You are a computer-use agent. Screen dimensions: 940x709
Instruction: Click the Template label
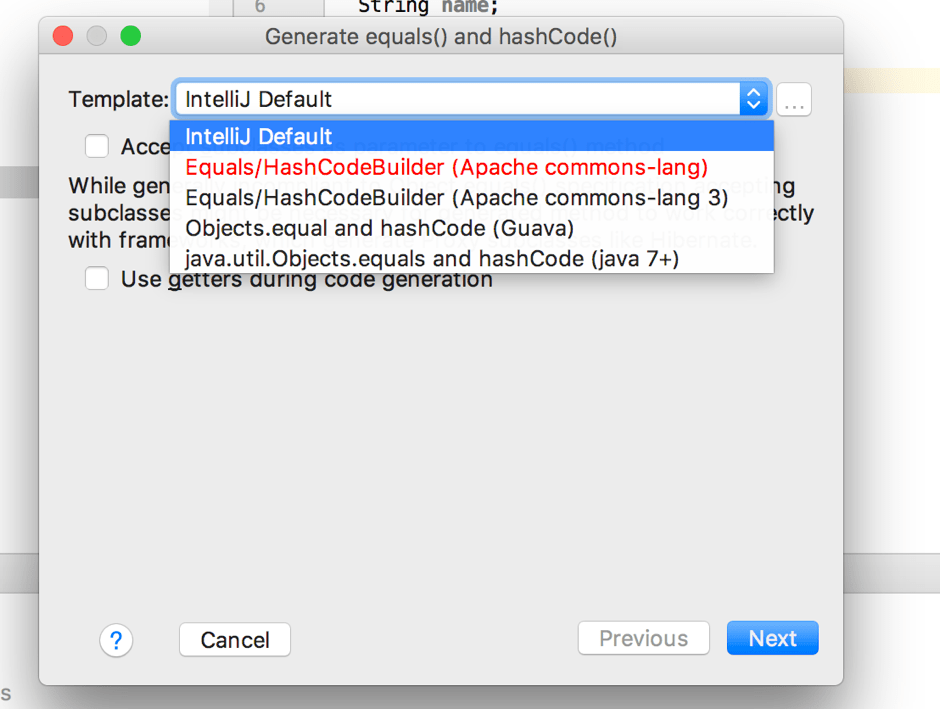click(118, 99)
